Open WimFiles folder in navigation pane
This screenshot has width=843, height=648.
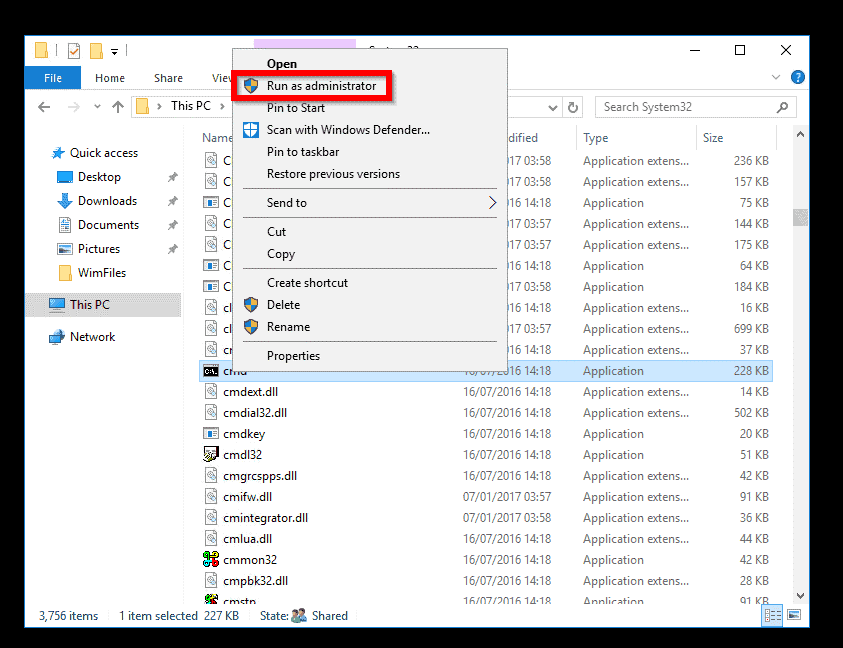(x=102, y=273)
